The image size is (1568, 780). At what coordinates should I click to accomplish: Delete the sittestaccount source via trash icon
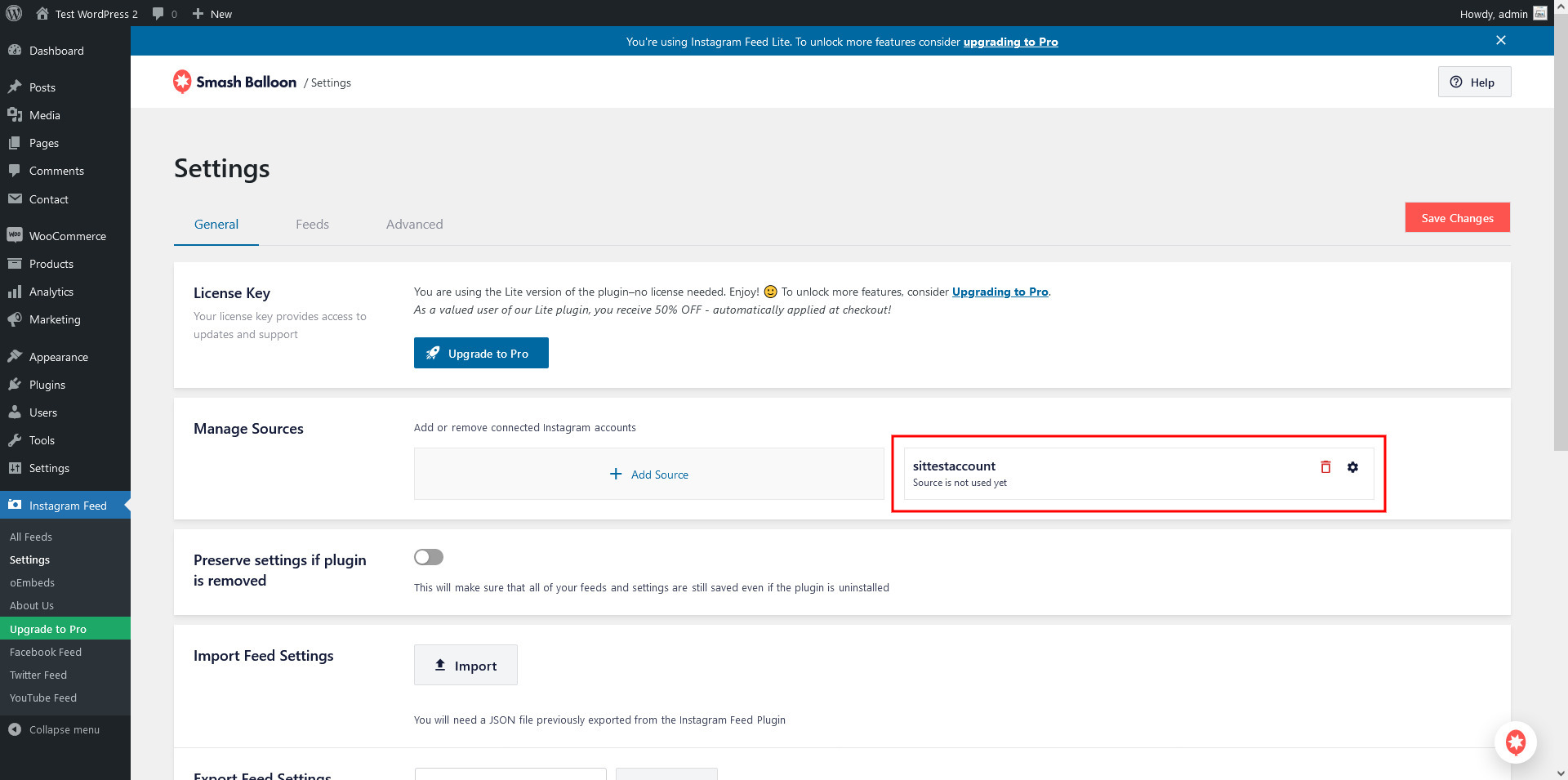coord(1325,467)
